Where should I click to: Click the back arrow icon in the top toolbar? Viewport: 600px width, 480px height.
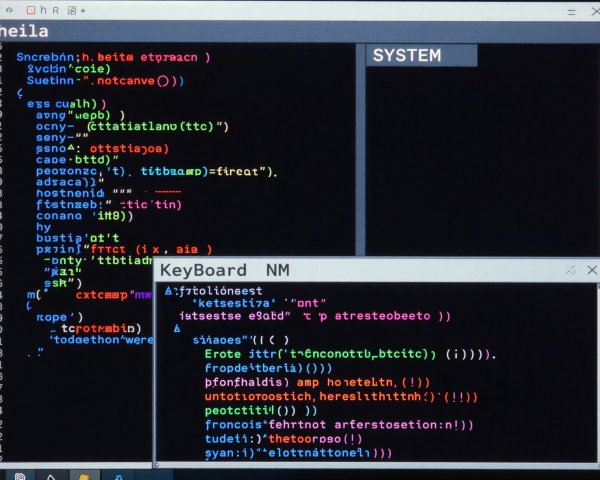click(x=9, y=10)
